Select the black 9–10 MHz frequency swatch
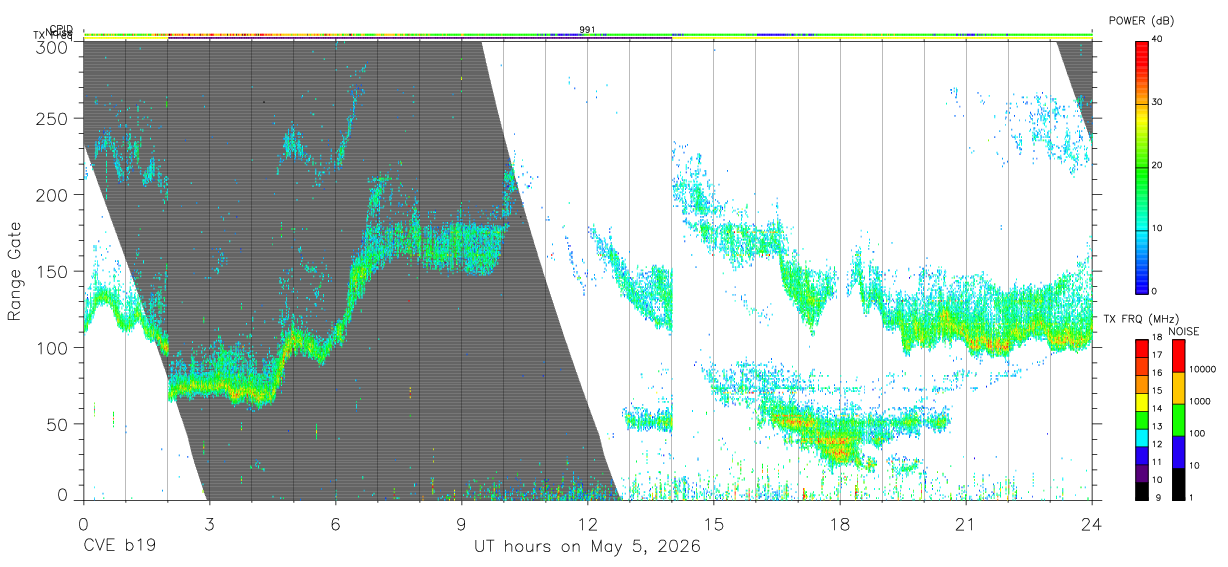Image resolution: width=1228 pixels, height=567 pixels. [x=1142, y=492]
